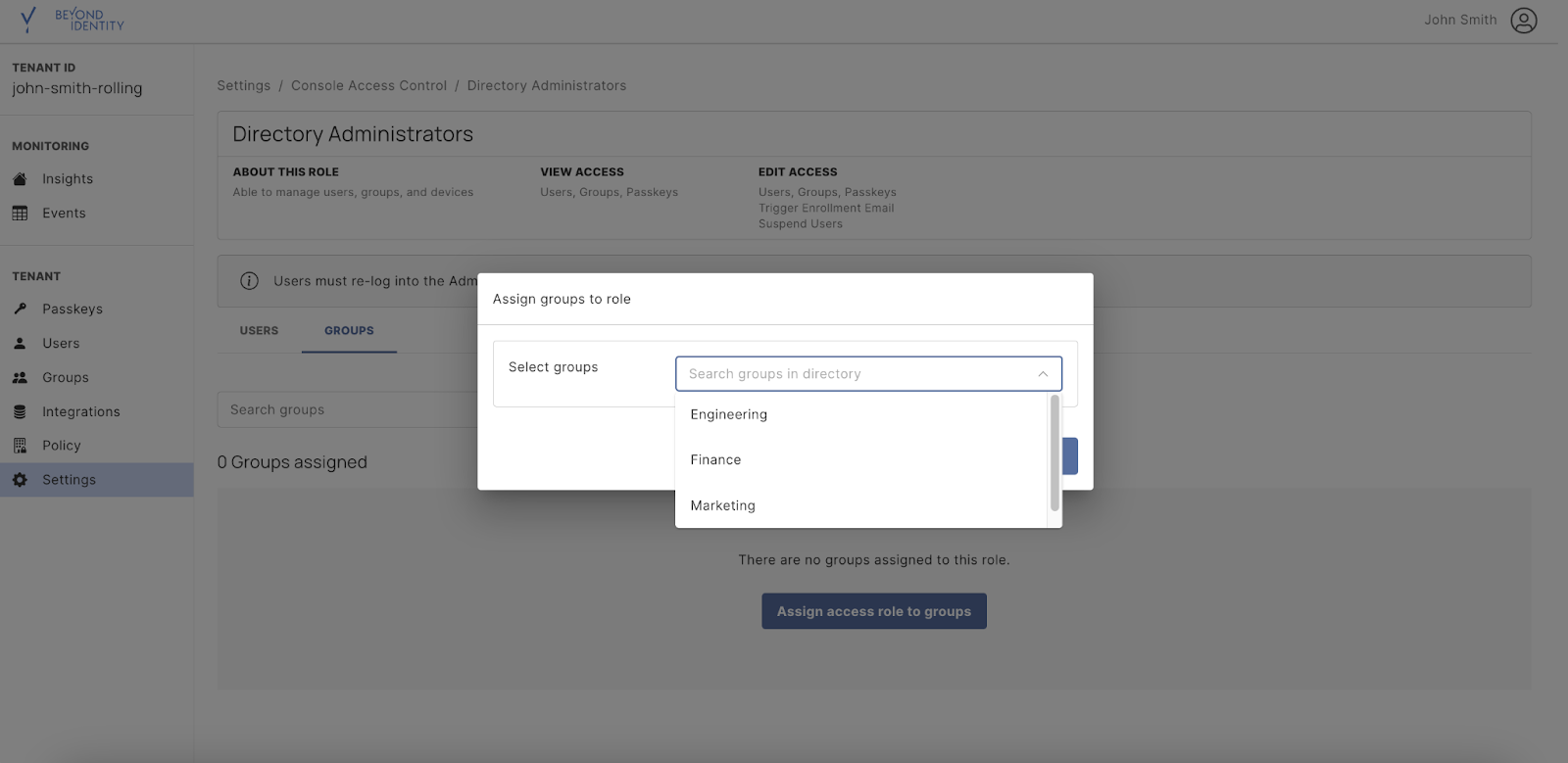Click the Integrations stack icon
Image resolution: width=1568 pixels, height=763 pixels.
(x=20, y=412)
